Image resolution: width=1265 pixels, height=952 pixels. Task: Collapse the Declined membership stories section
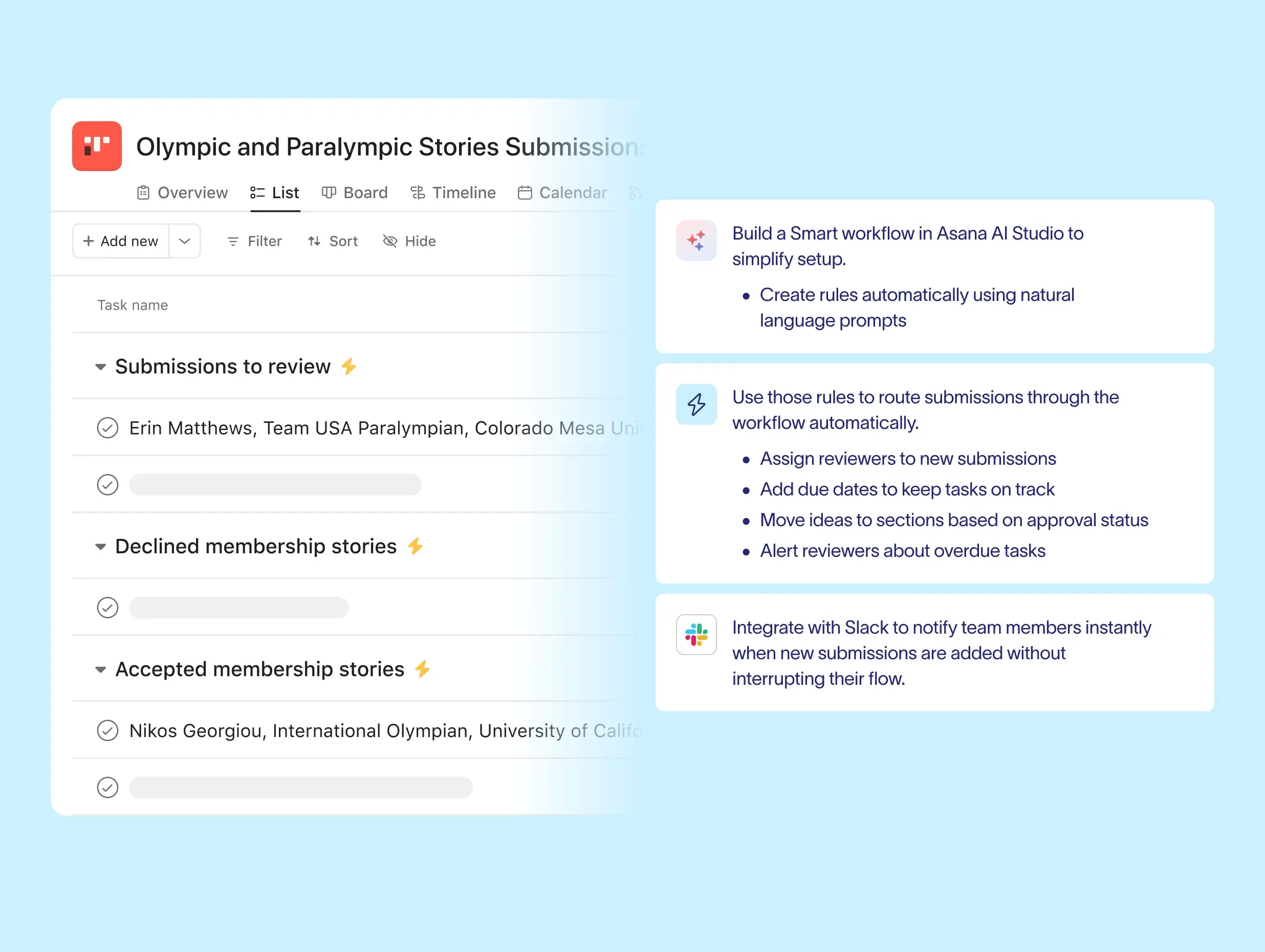101,547
